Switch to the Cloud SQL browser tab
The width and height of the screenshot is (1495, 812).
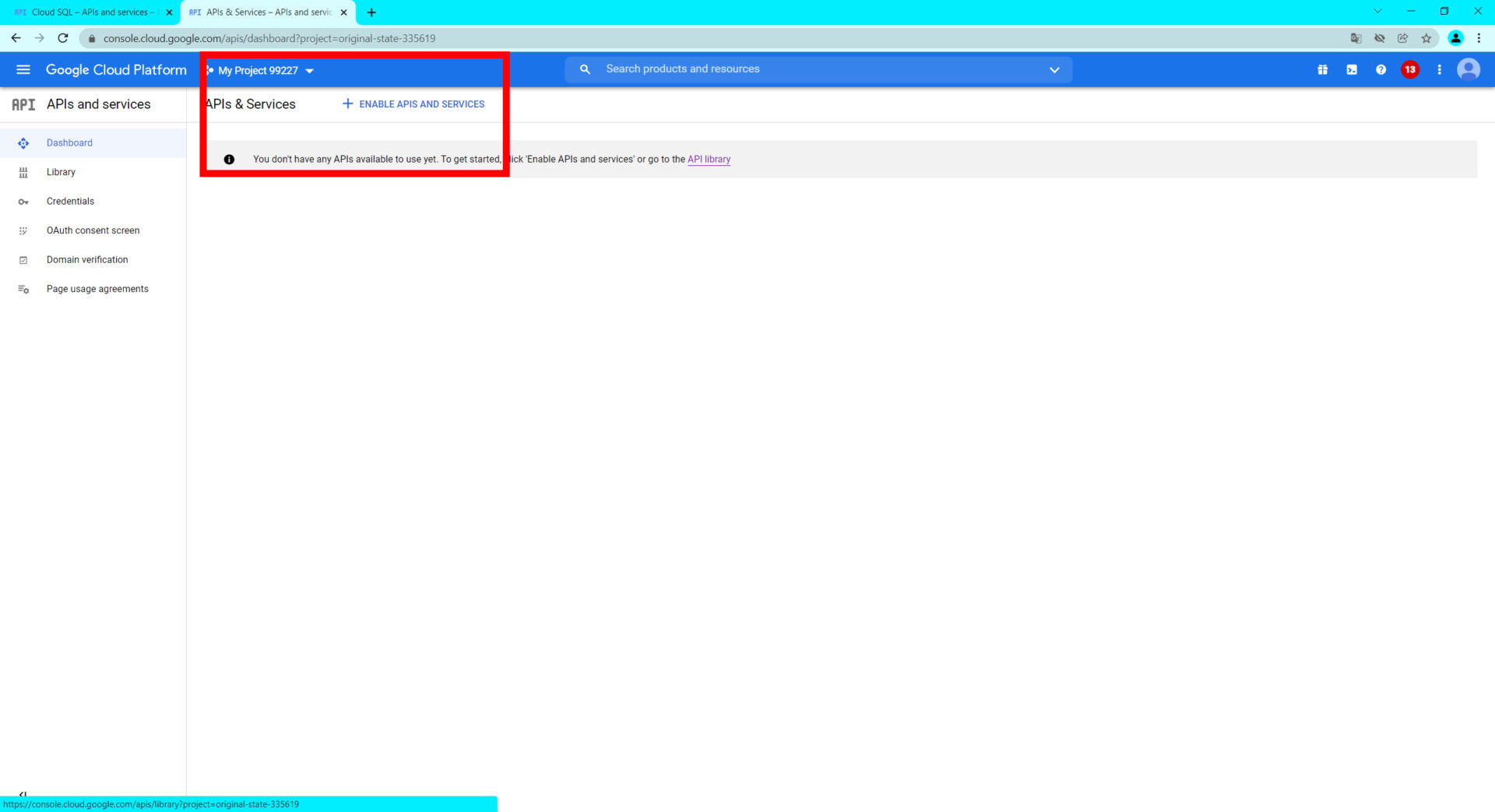click(90, 12)
